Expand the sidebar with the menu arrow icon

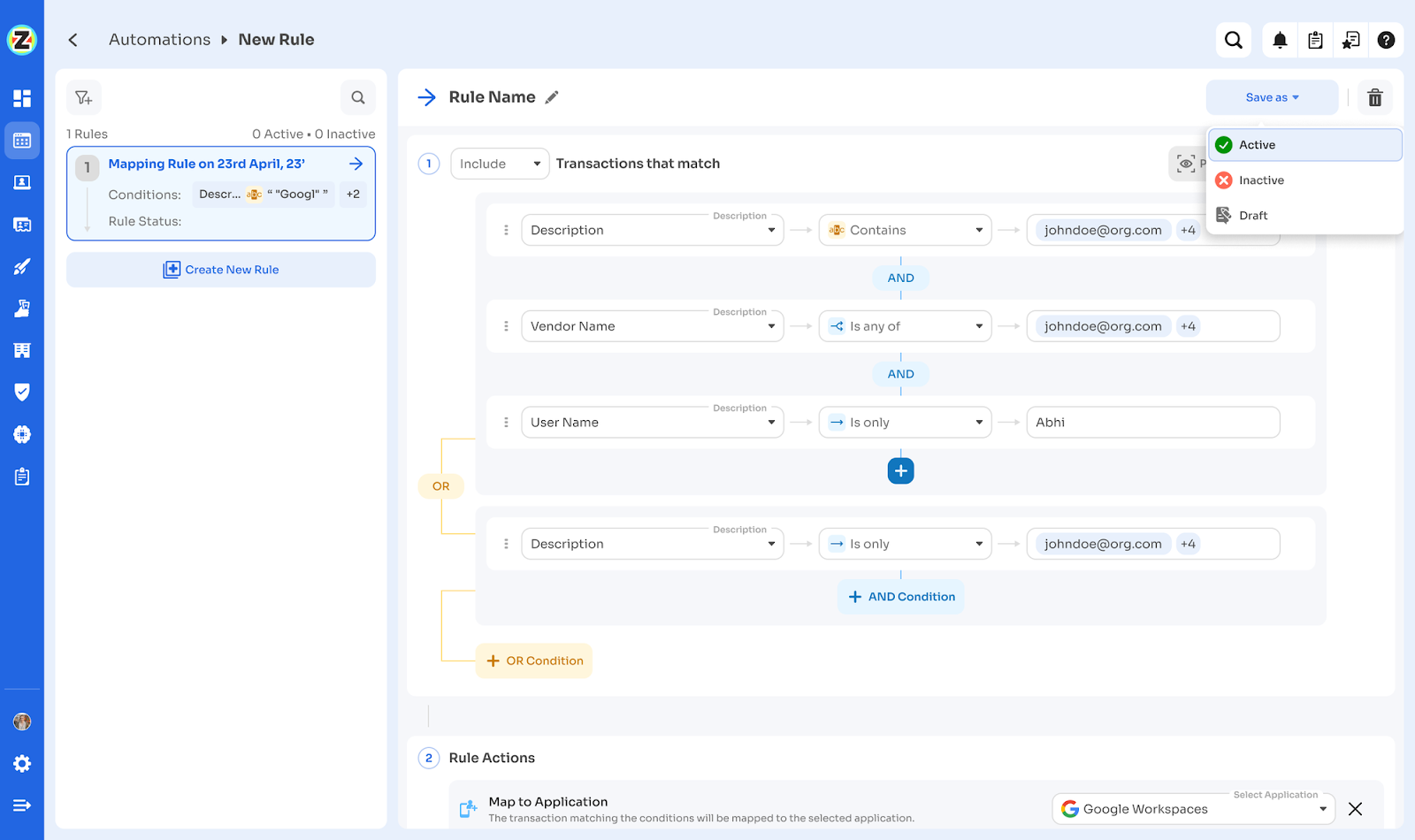(x=22, y=806)
